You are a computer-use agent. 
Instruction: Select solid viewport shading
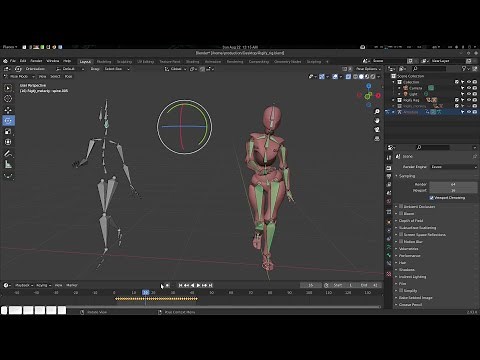(361, 77)
